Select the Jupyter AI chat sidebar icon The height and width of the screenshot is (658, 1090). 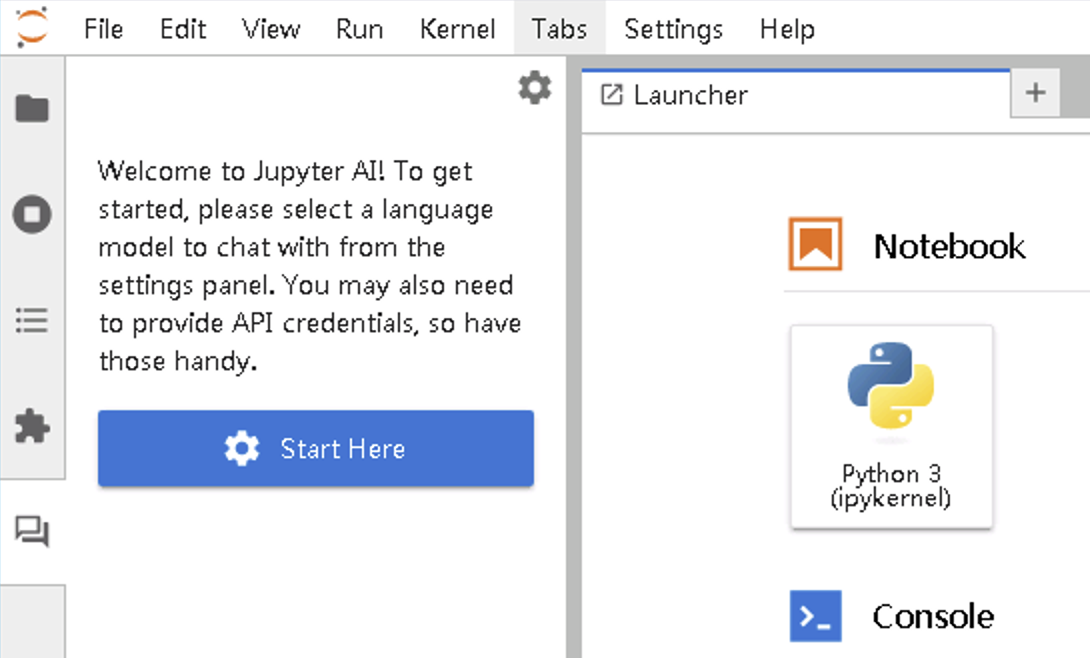click(x=32, y=532)
